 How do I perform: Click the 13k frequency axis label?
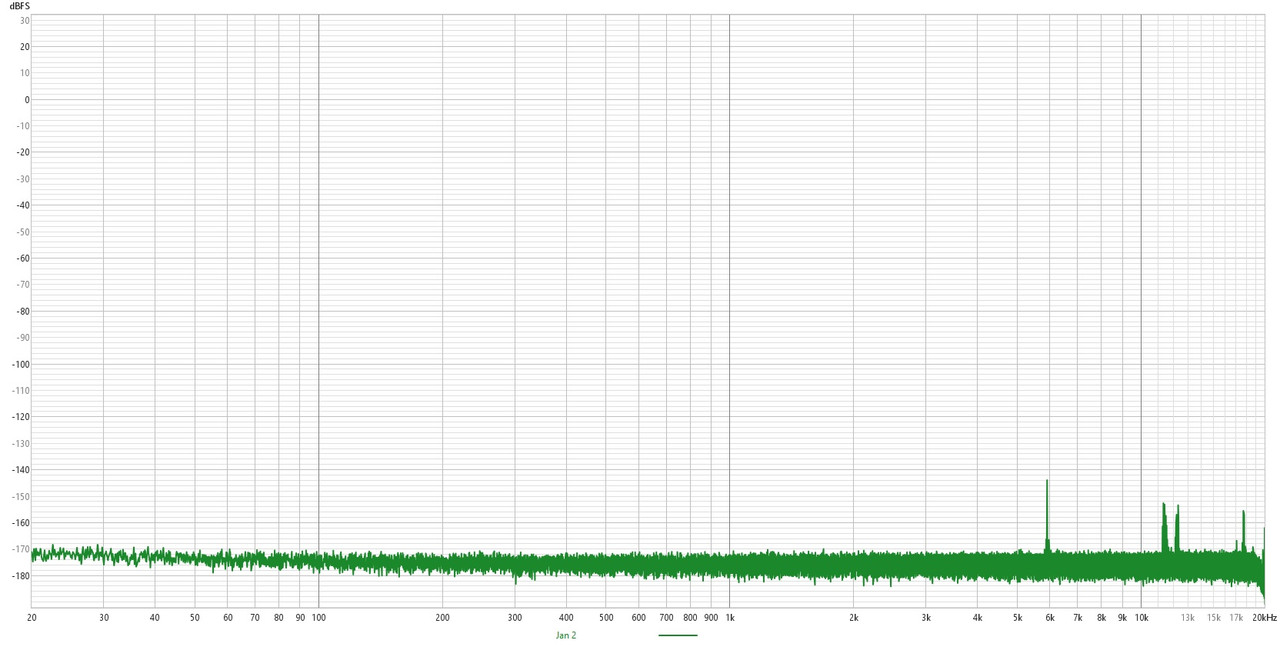coord(1188,618)
